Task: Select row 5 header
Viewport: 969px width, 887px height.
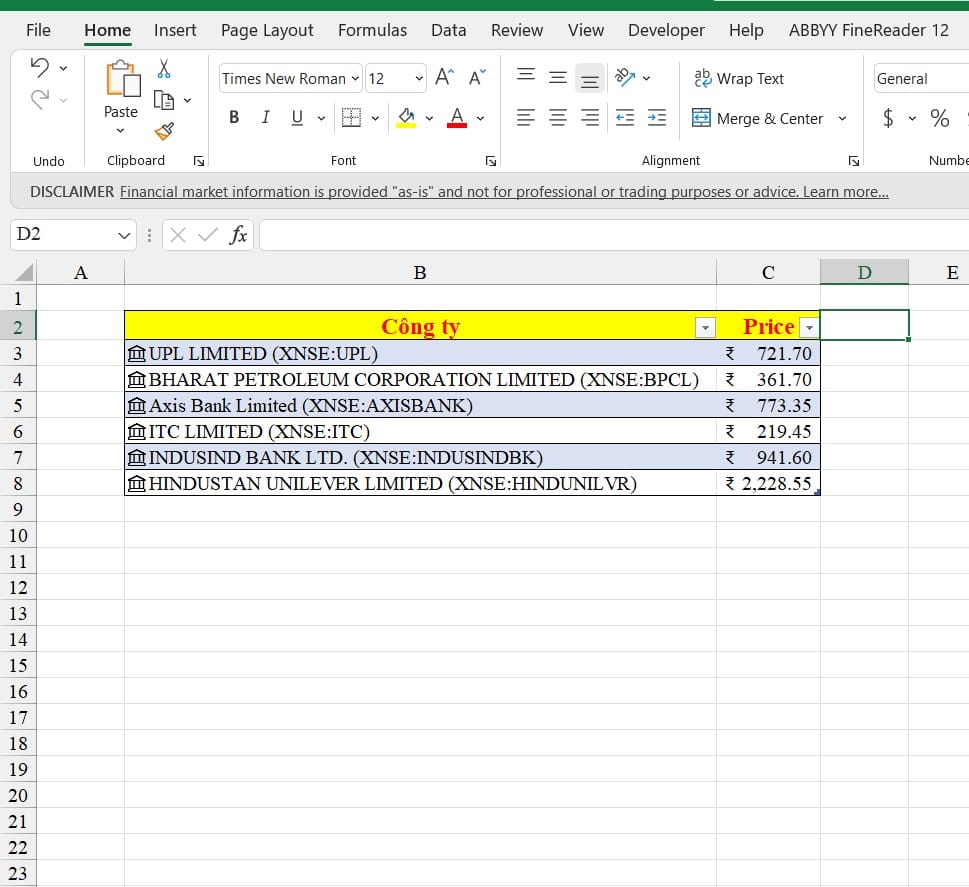Action: tap(18, 405)
